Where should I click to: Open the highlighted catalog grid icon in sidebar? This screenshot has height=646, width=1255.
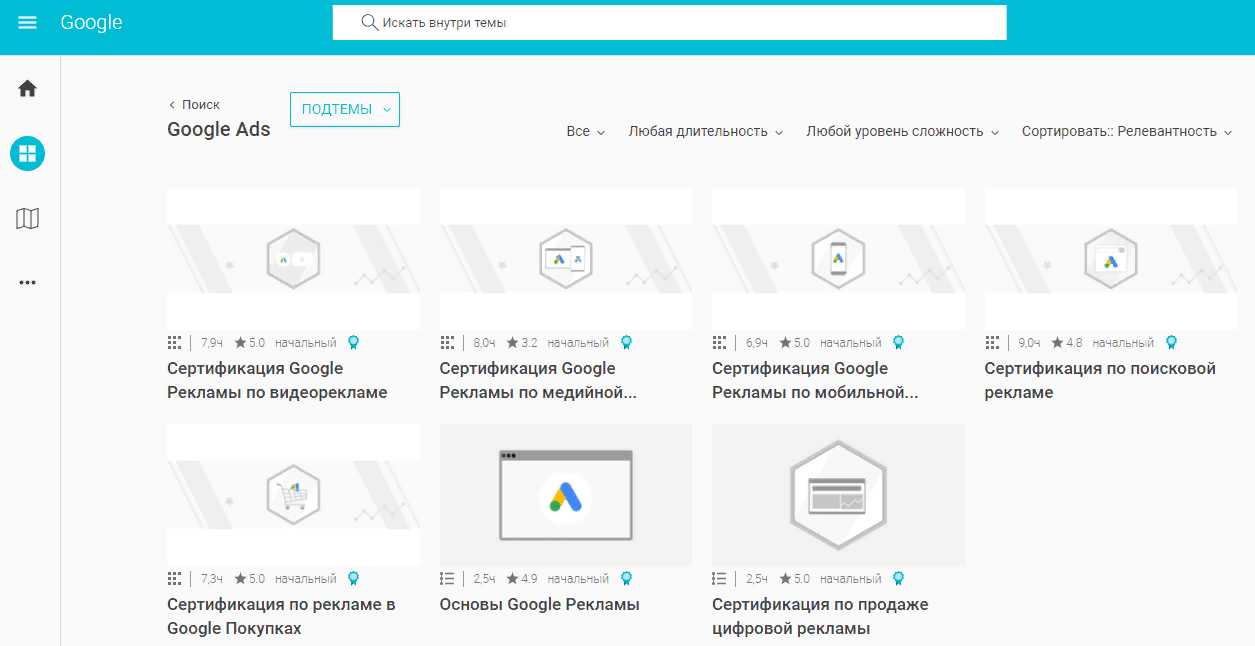(27, 153)
